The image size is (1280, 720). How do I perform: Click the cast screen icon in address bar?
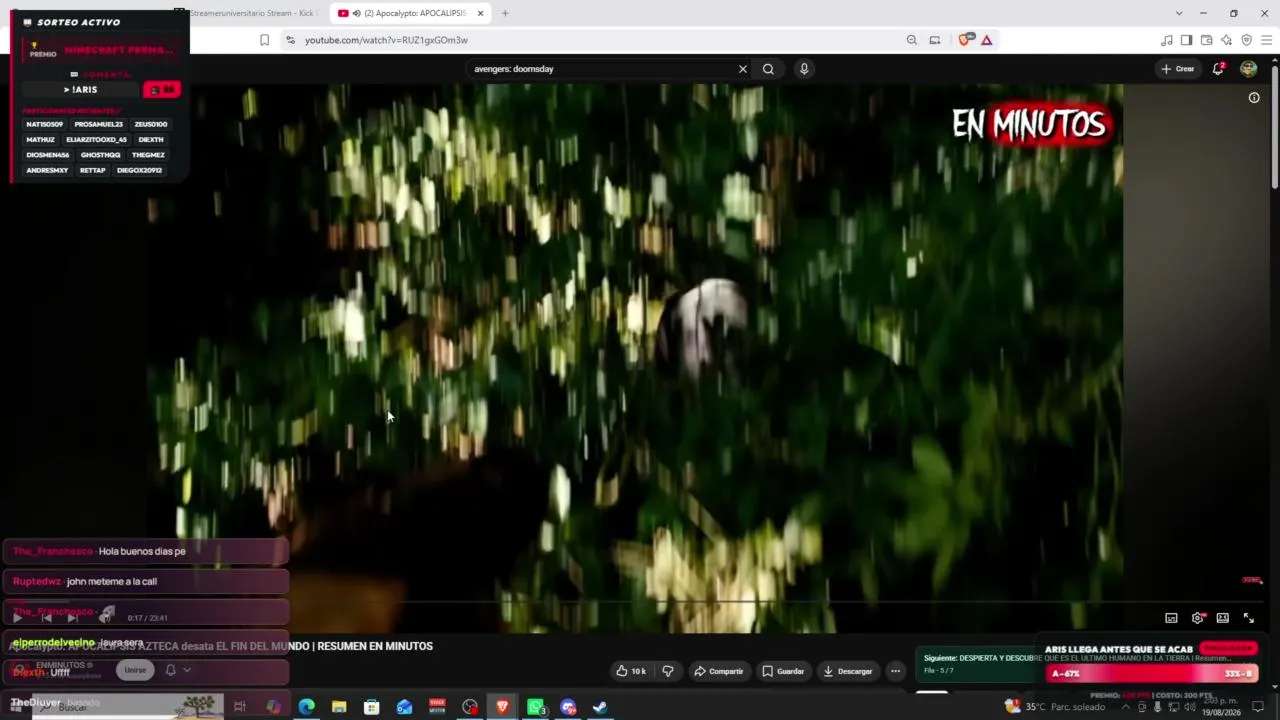pos(935,40)
